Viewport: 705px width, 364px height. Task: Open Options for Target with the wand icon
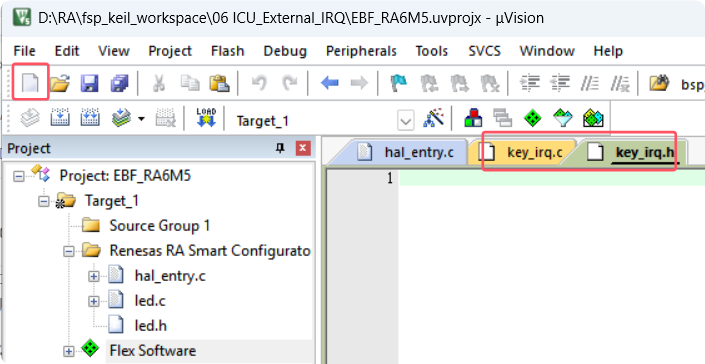(434, 118)
